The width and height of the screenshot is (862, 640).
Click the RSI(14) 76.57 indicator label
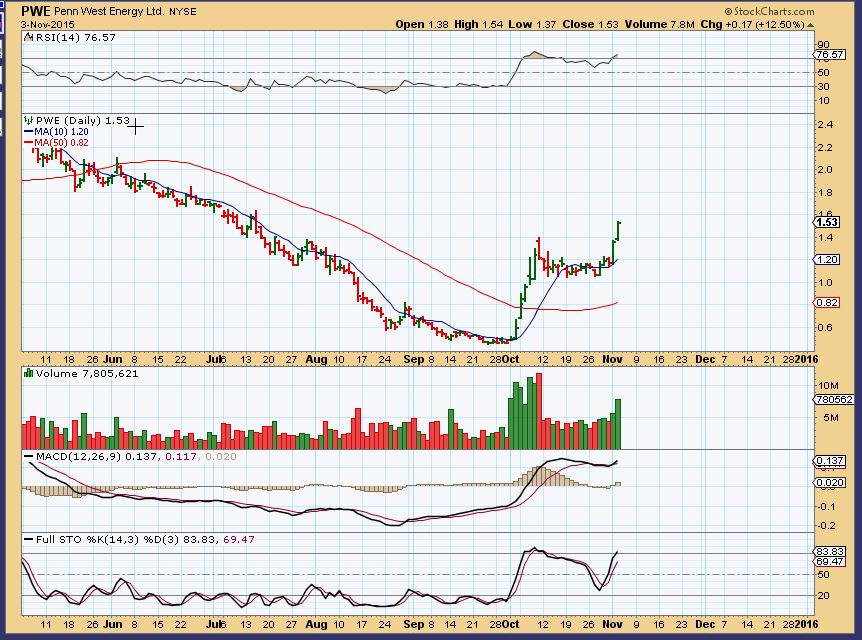click(76, 37)
